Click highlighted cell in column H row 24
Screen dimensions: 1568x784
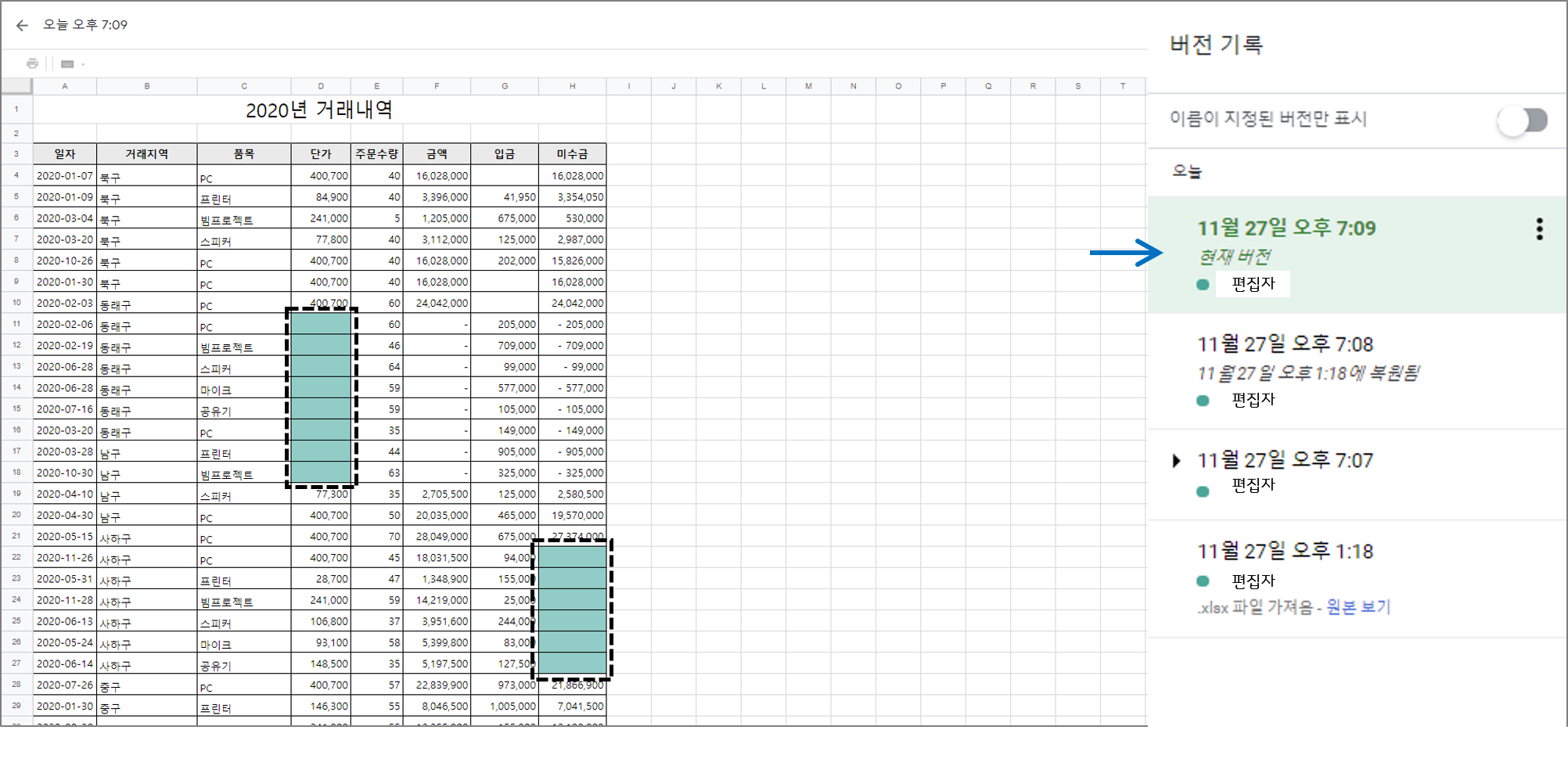click(572, 600)
